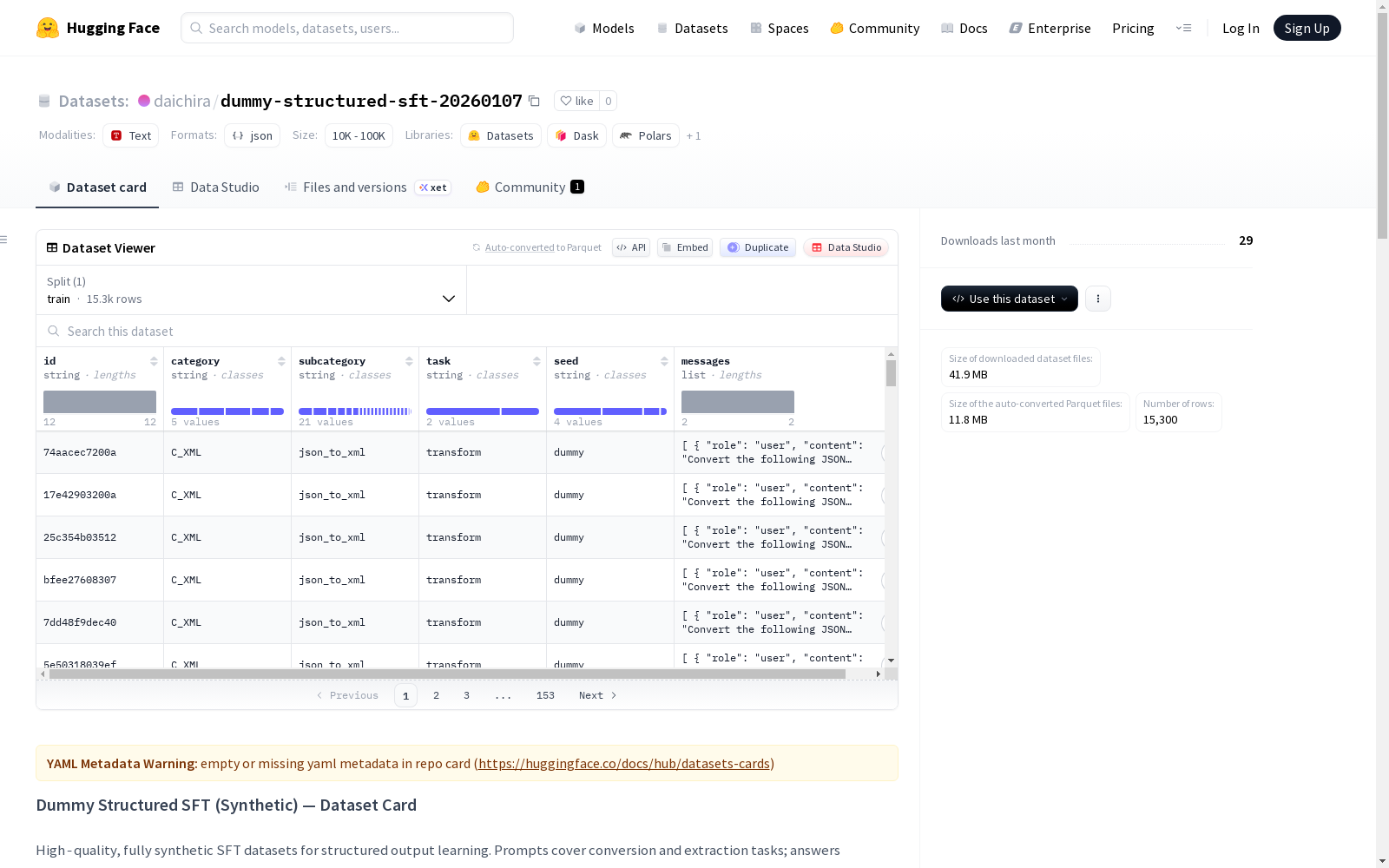
Task: Go to Datasets in navigation
Action: [692, 29]
